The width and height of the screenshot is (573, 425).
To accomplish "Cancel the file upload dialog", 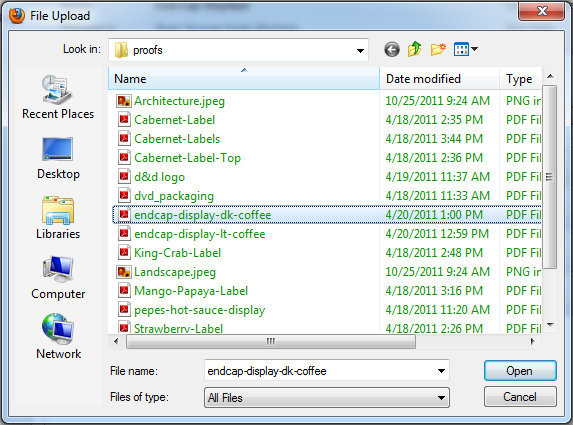I will 520,397.
